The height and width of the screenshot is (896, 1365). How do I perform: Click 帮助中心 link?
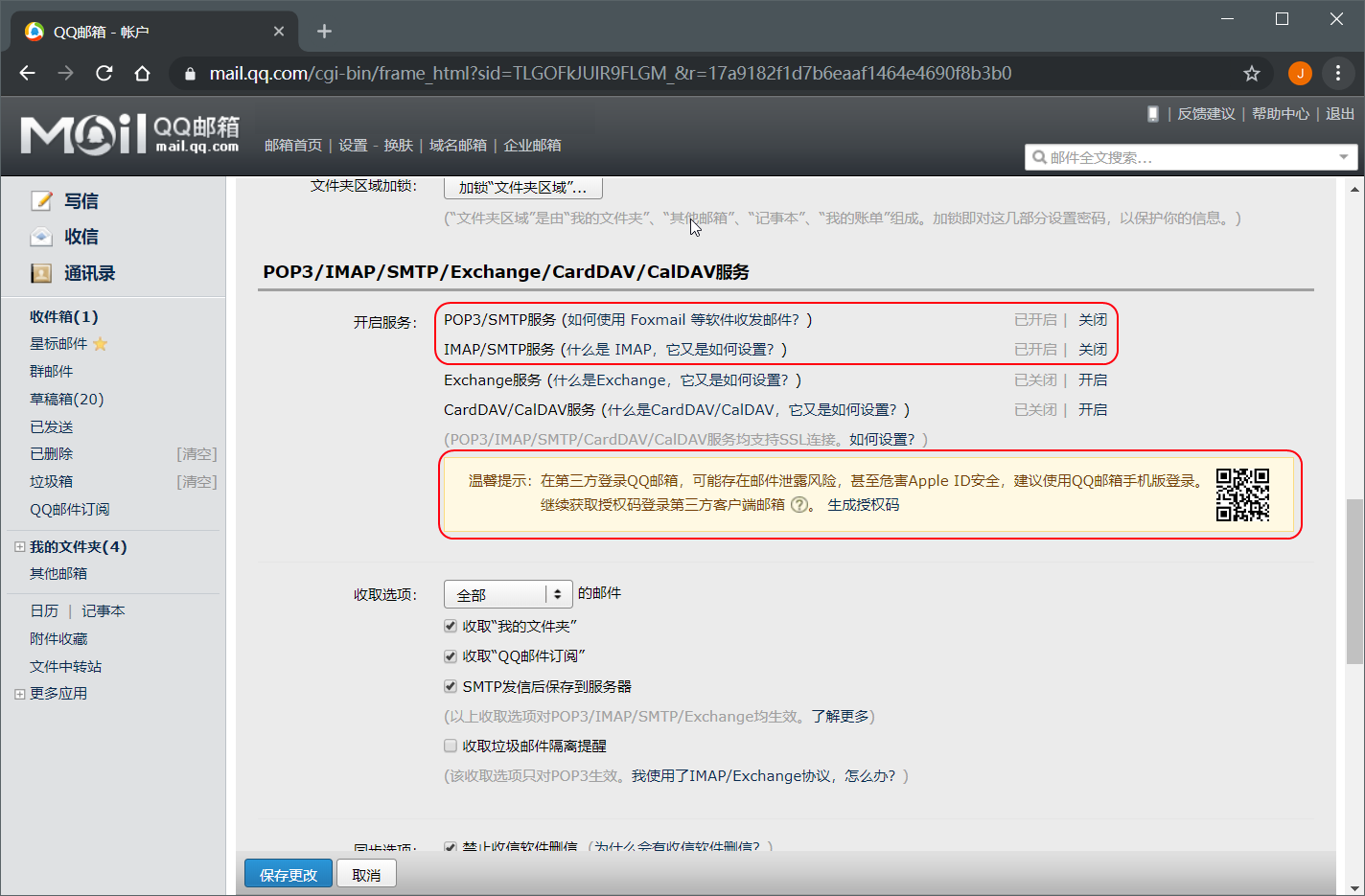coord(1281,113)
